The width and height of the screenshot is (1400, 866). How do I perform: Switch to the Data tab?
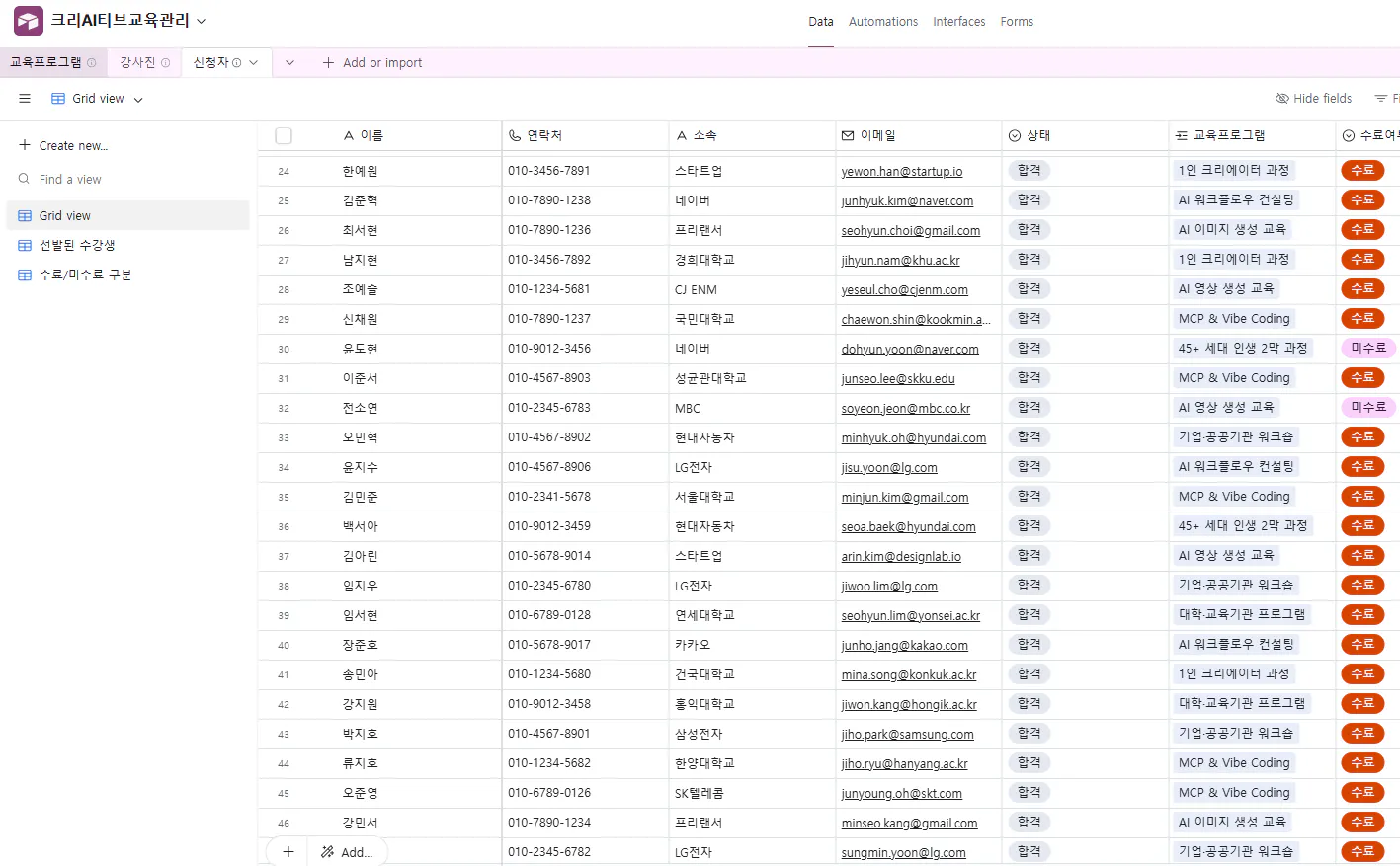pyautogui.click(x=821, y=22)
